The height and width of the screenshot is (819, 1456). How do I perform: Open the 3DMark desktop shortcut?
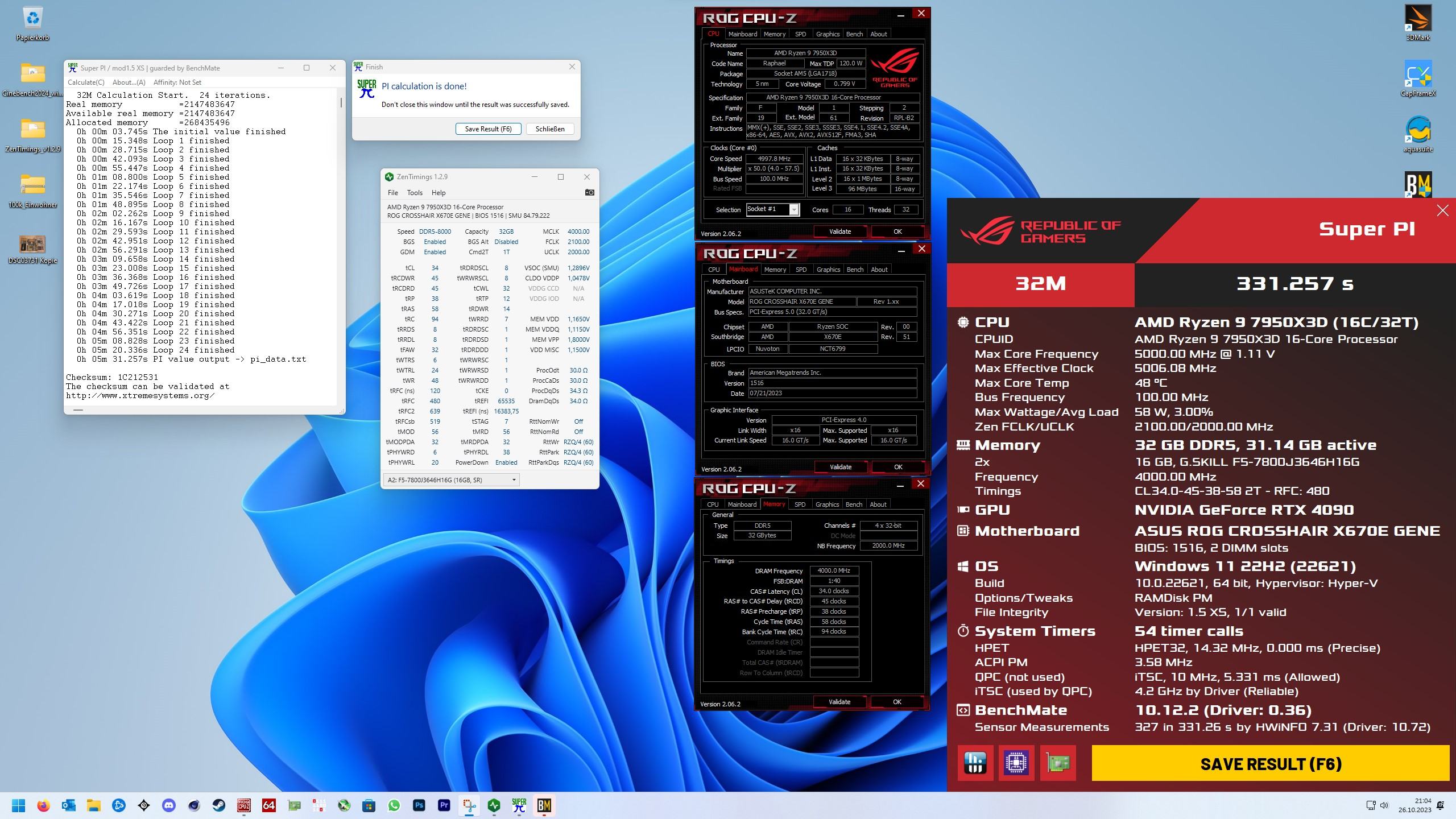[x=1417, y=23]
